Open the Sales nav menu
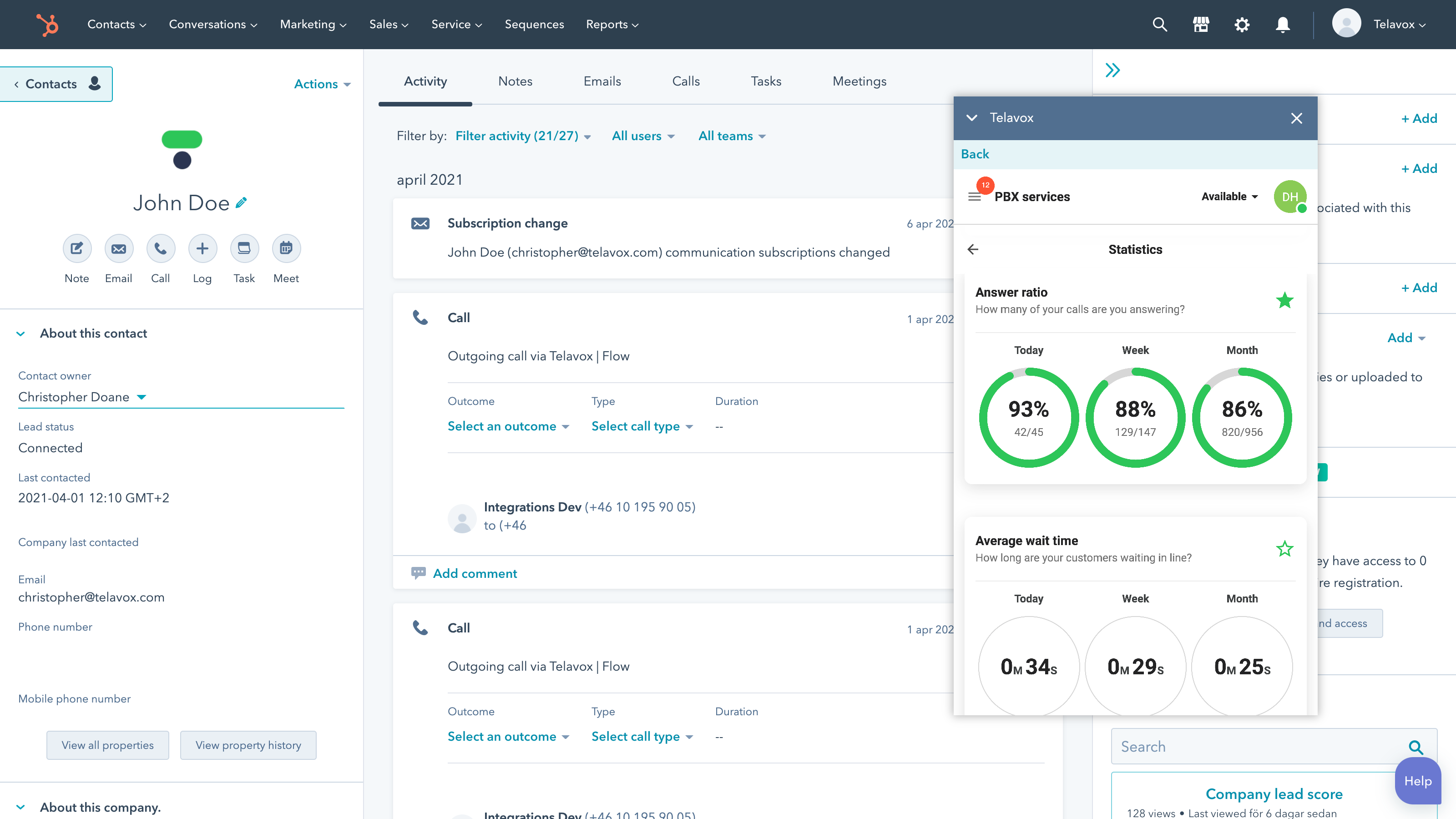The height and width of the screenshot is (819, 1456). [x=389, y=24]
